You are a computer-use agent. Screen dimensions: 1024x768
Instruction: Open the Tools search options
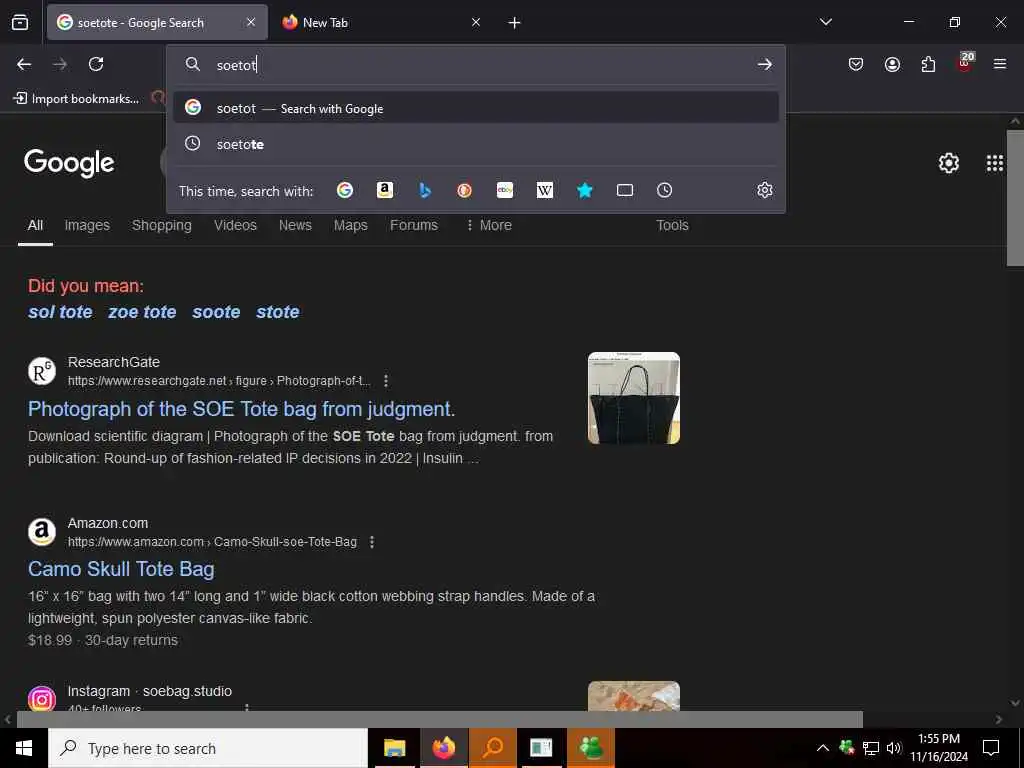(672, 225)
